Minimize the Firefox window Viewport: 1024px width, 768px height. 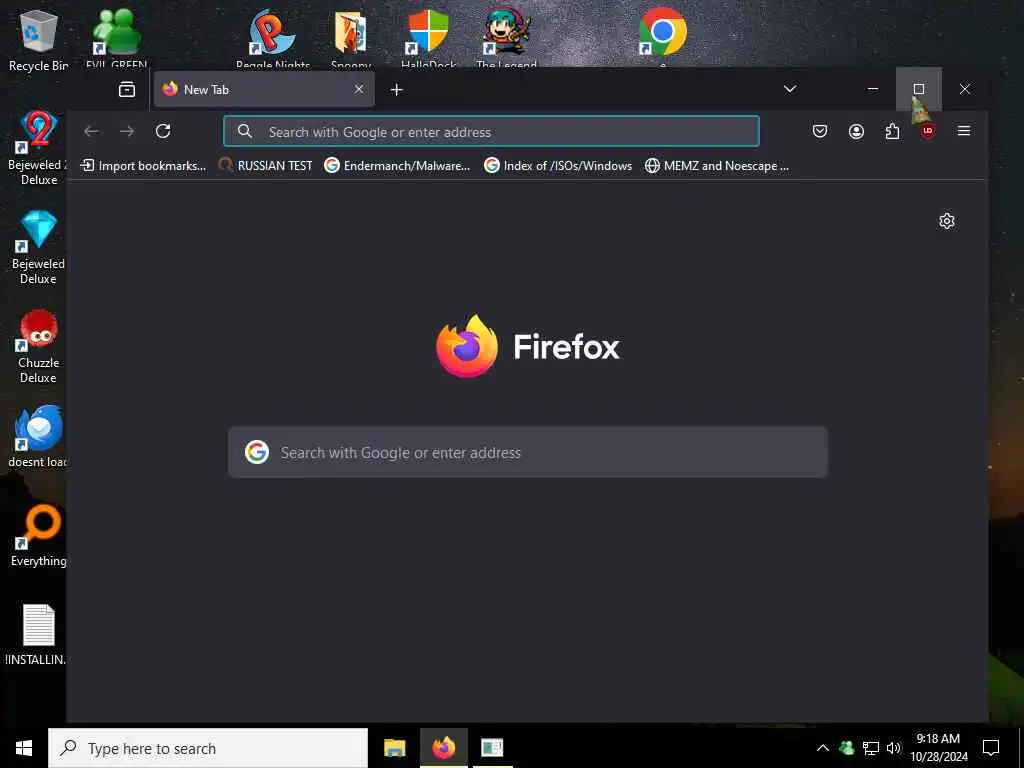[873, 89]
